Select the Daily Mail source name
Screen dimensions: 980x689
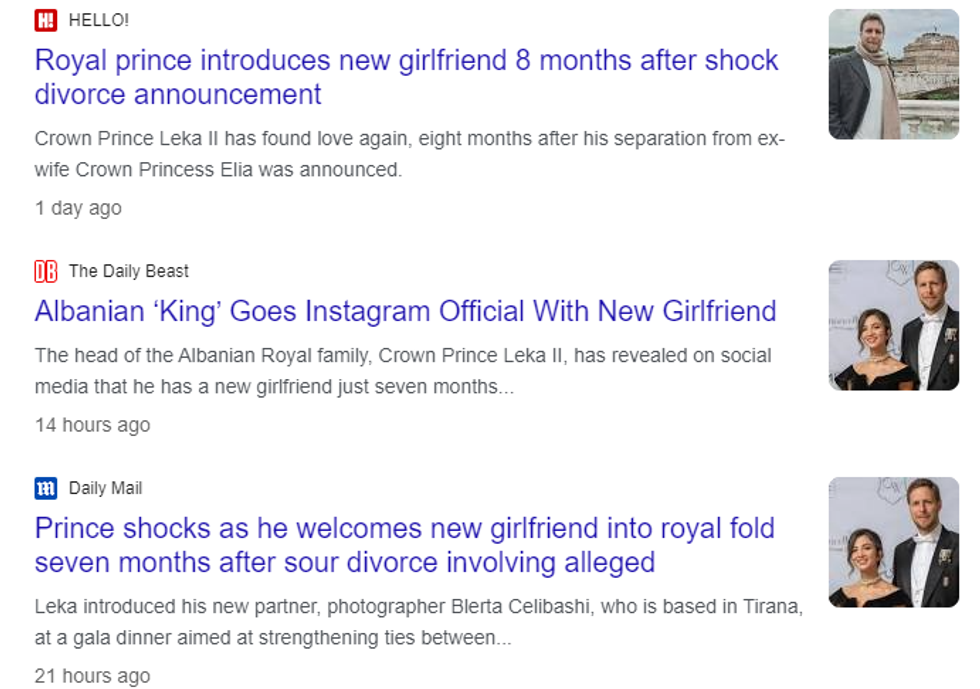(x=105, y=488)
